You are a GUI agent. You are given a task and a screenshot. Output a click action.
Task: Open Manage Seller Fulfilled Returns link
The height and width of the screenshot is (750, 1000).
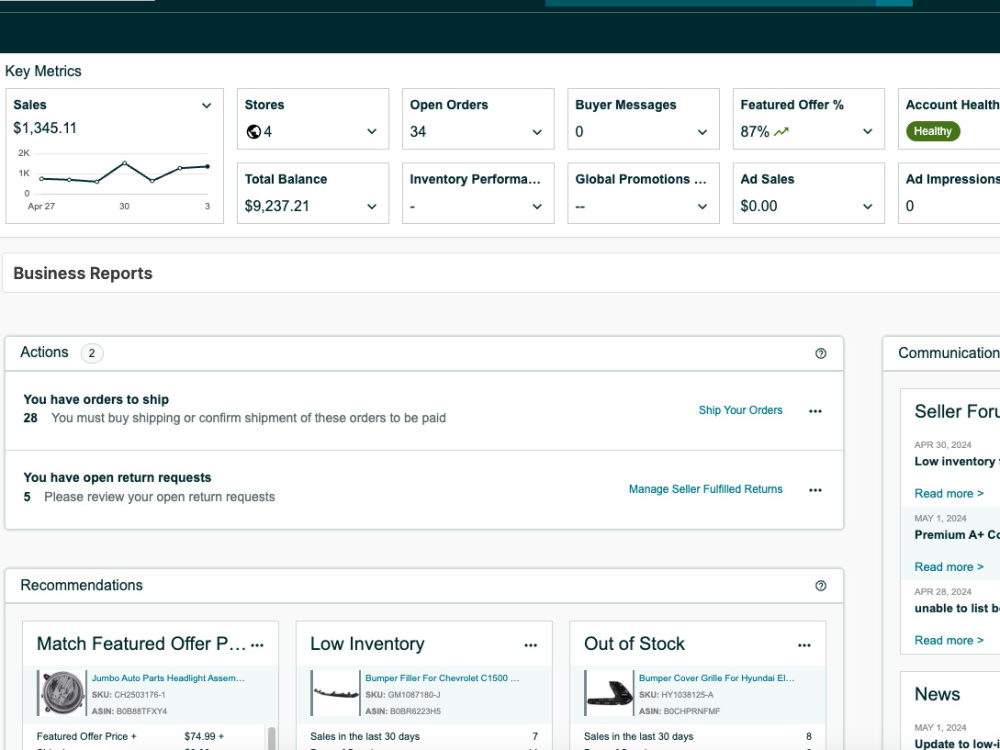click(x=705, y=489)
